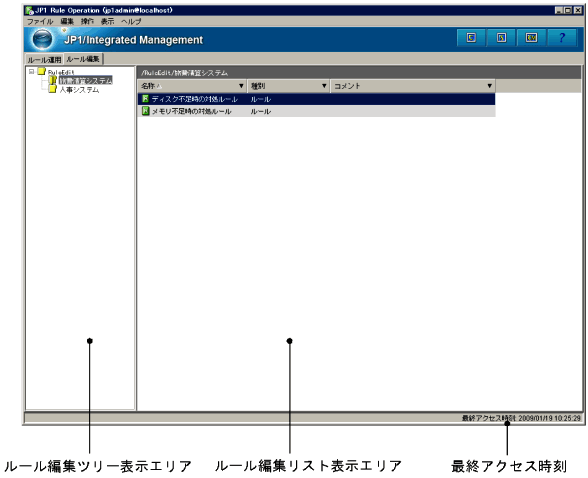The height and width of the screenshot is (478, 588).
Task: Click the second toolbar button with S icon
Action: [x=501, y=37]
